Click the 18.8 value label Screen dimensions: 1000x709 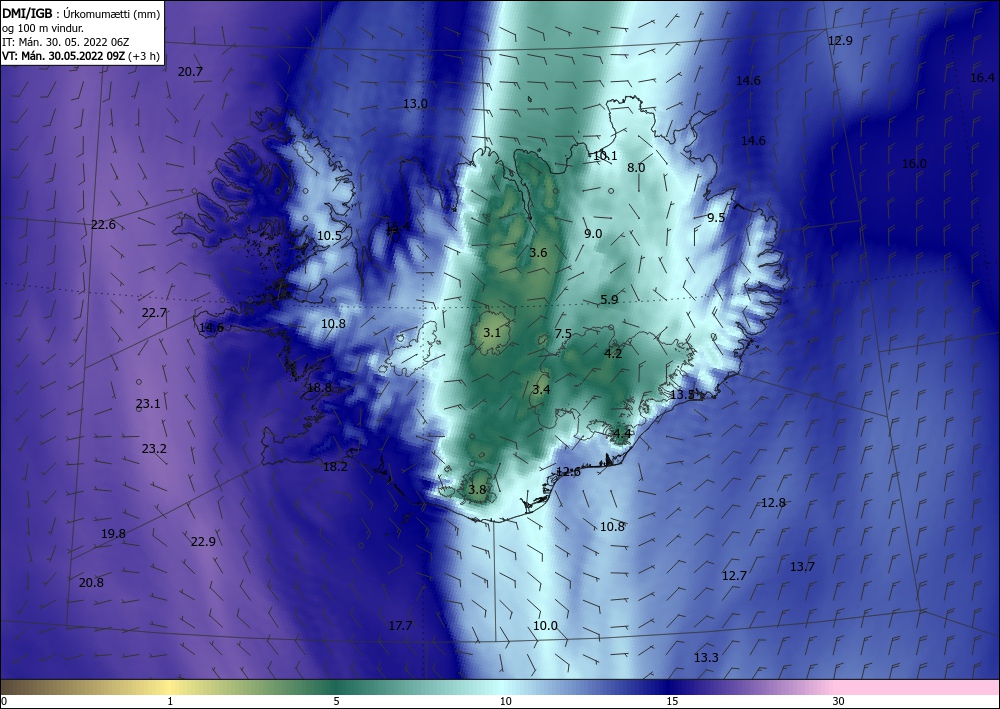tap(320, 388)
